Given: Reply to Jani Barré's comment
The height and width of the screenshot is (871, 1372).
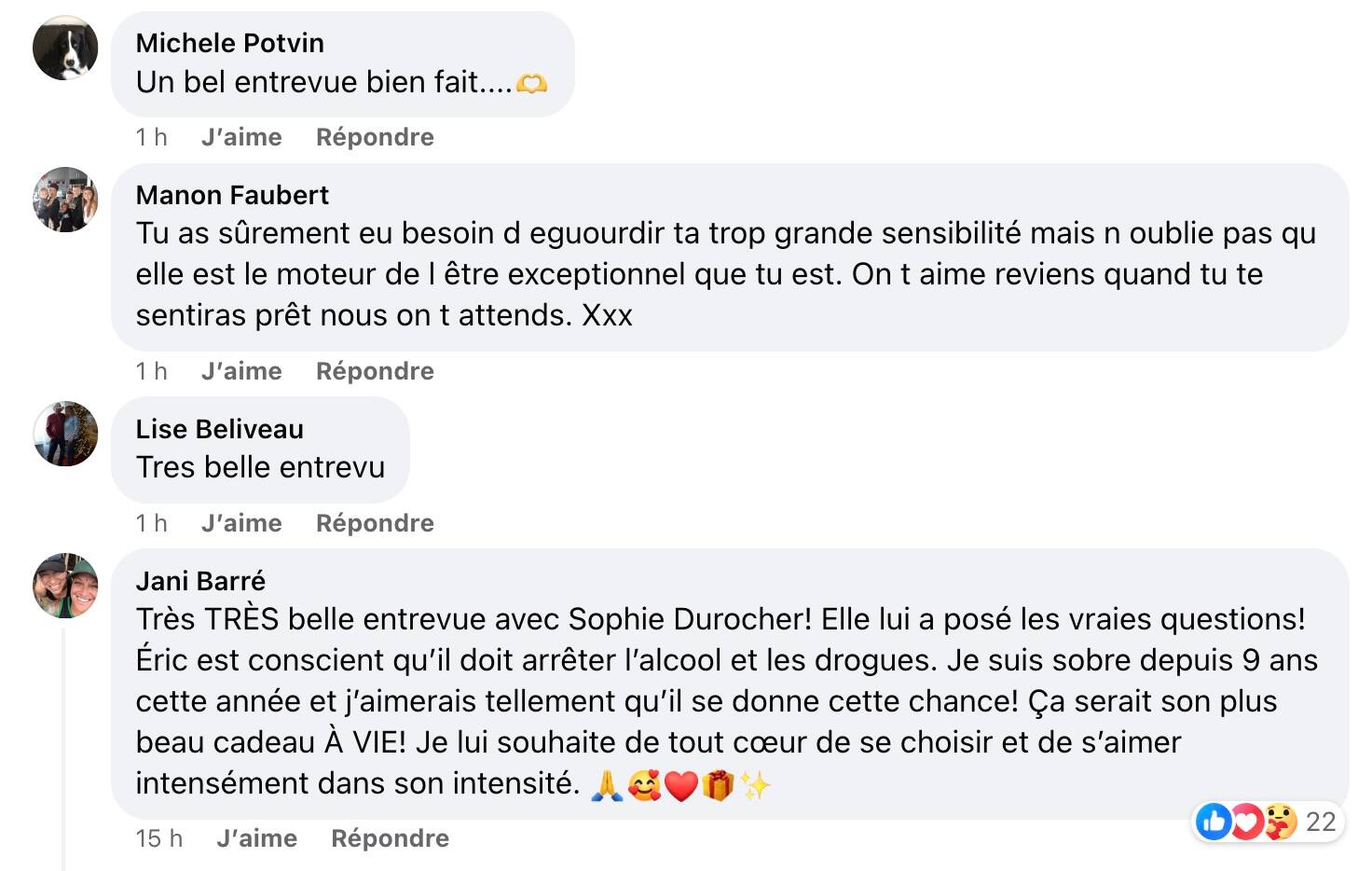Looking at the screenshot, I should pyautogui.click(x=390, y=838).
